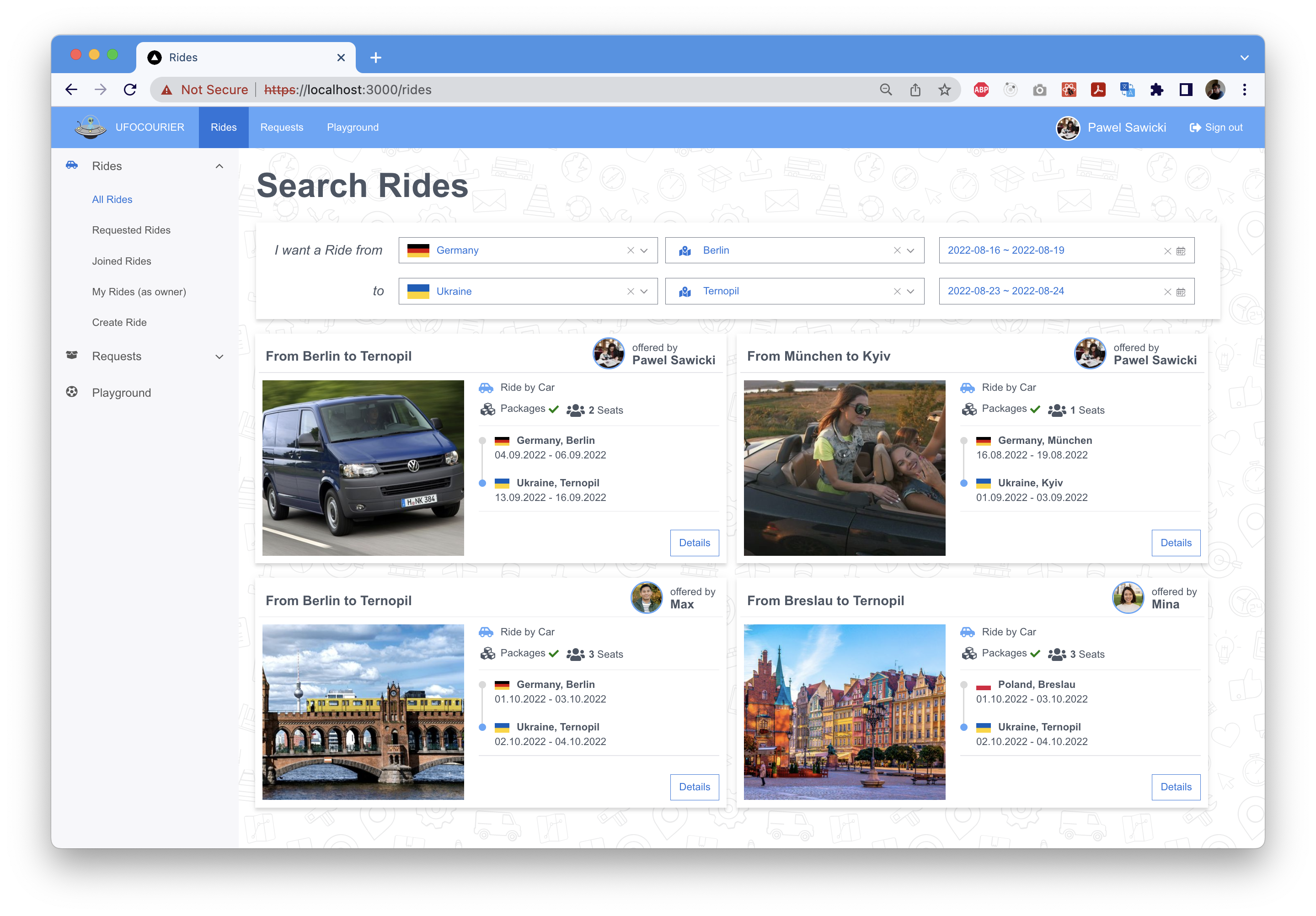Open the Ukraine country dropdown

pos(644,292)
